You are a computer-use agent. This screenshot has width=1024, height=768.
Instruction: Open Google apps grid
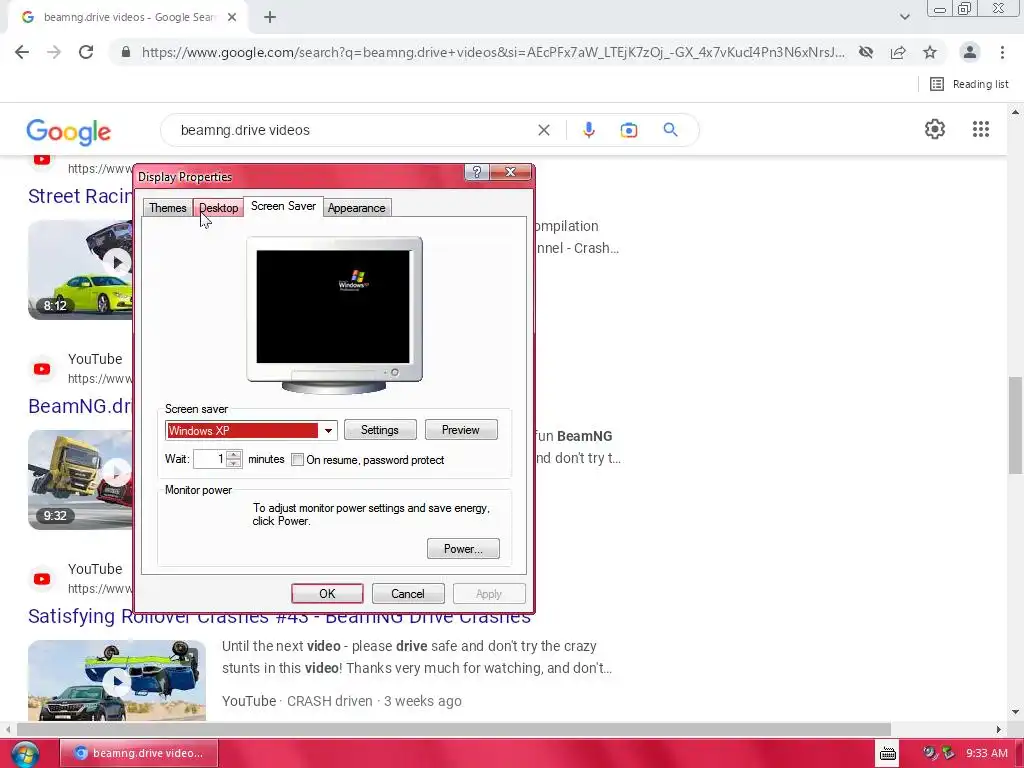981,129
